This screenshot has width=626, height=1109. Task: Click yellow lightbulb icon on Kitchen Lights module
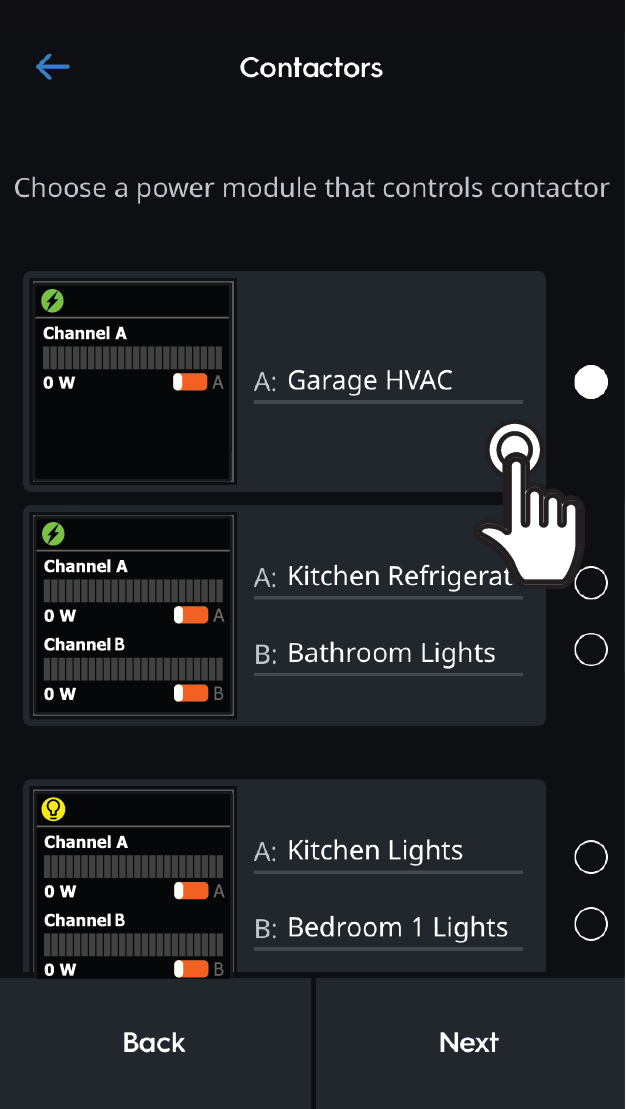click(x=53, y=809)
